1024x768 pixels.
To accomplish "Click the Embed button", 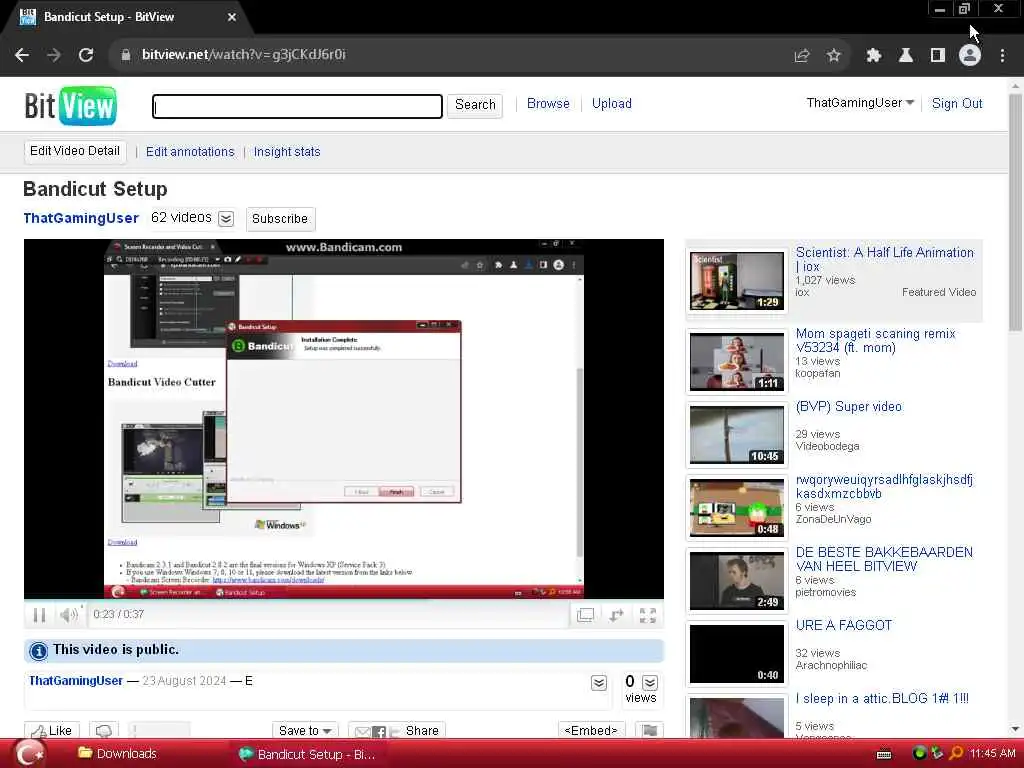I will coord(591,730).
